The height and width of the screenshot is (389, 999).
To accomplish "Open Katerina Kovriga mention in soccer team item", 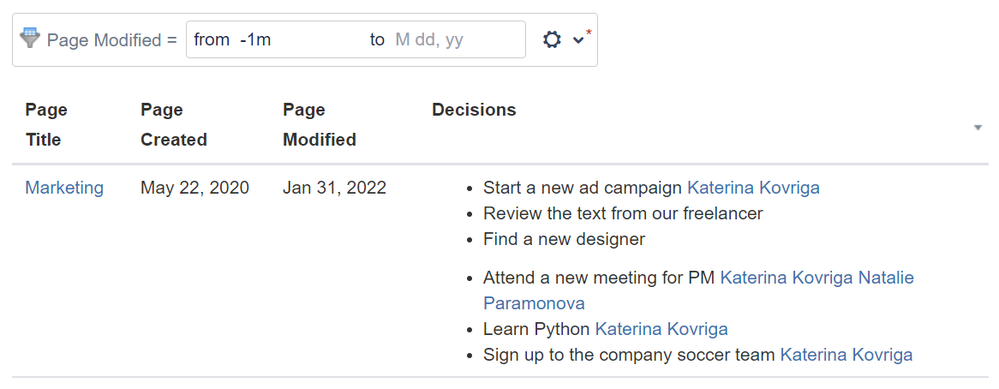I will tap(846, 355).
